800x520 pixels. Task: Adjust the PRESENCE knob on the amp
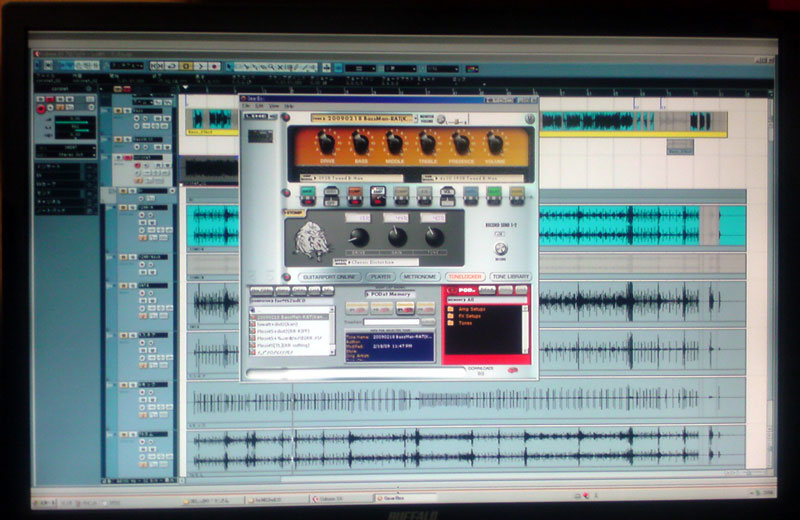(x=461, y=143)
